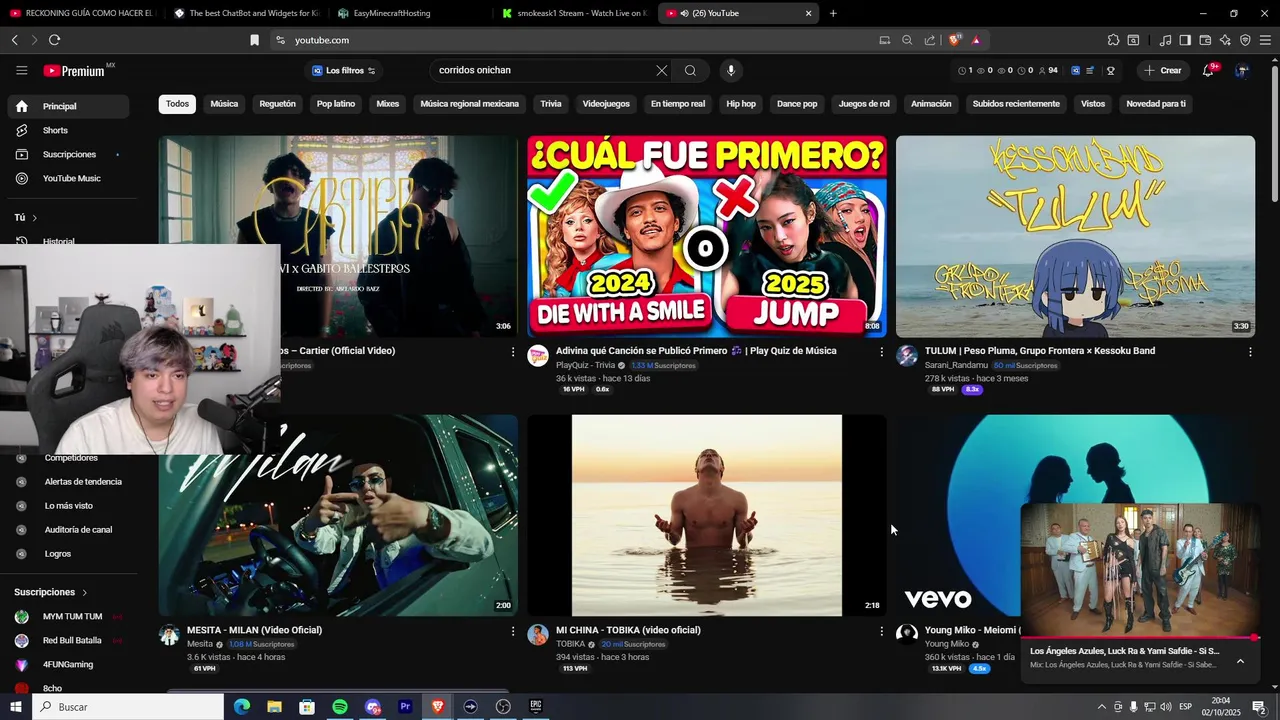The image size is (1280, 720).
Task: Open the browser main menu
Action: [1266, 40]
